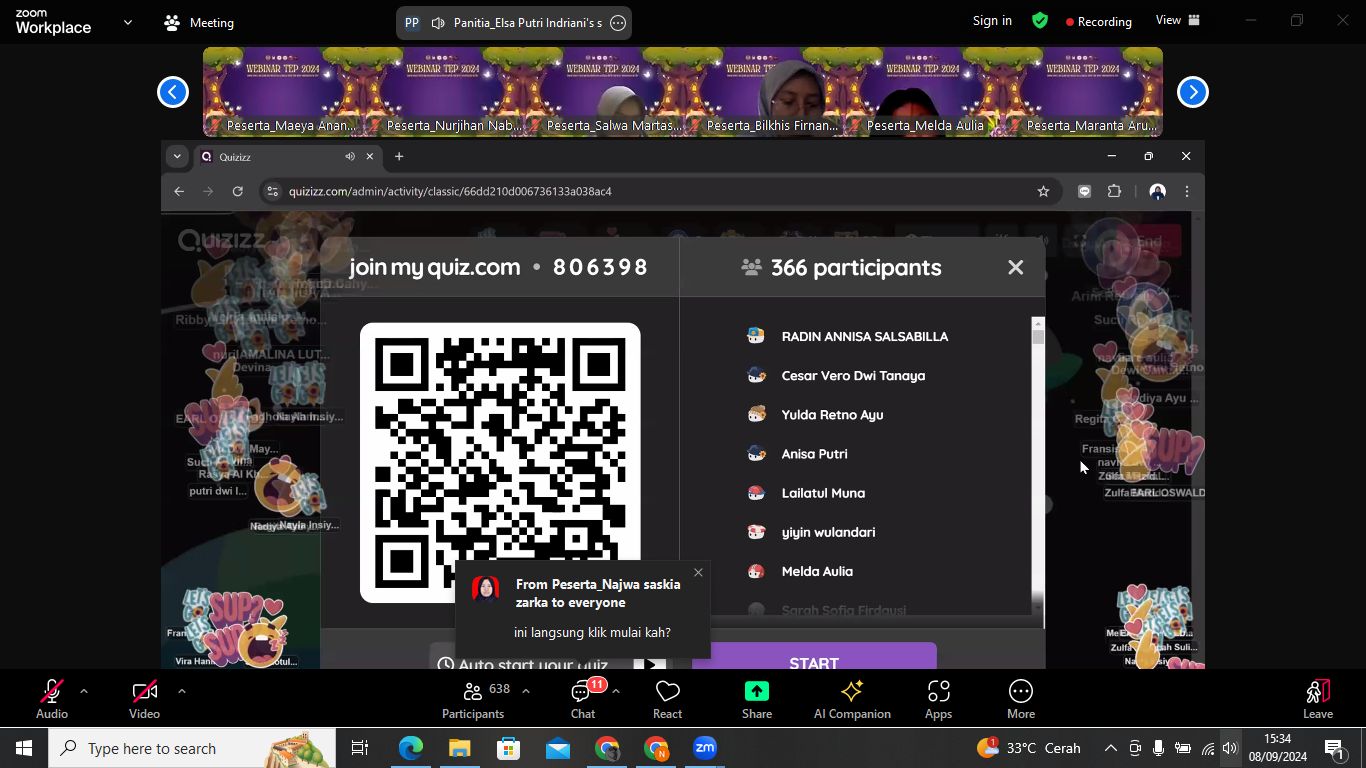The height and width of the screenshot is (768, 1366).
Task: Click the Sign in link
Action: 992,21
